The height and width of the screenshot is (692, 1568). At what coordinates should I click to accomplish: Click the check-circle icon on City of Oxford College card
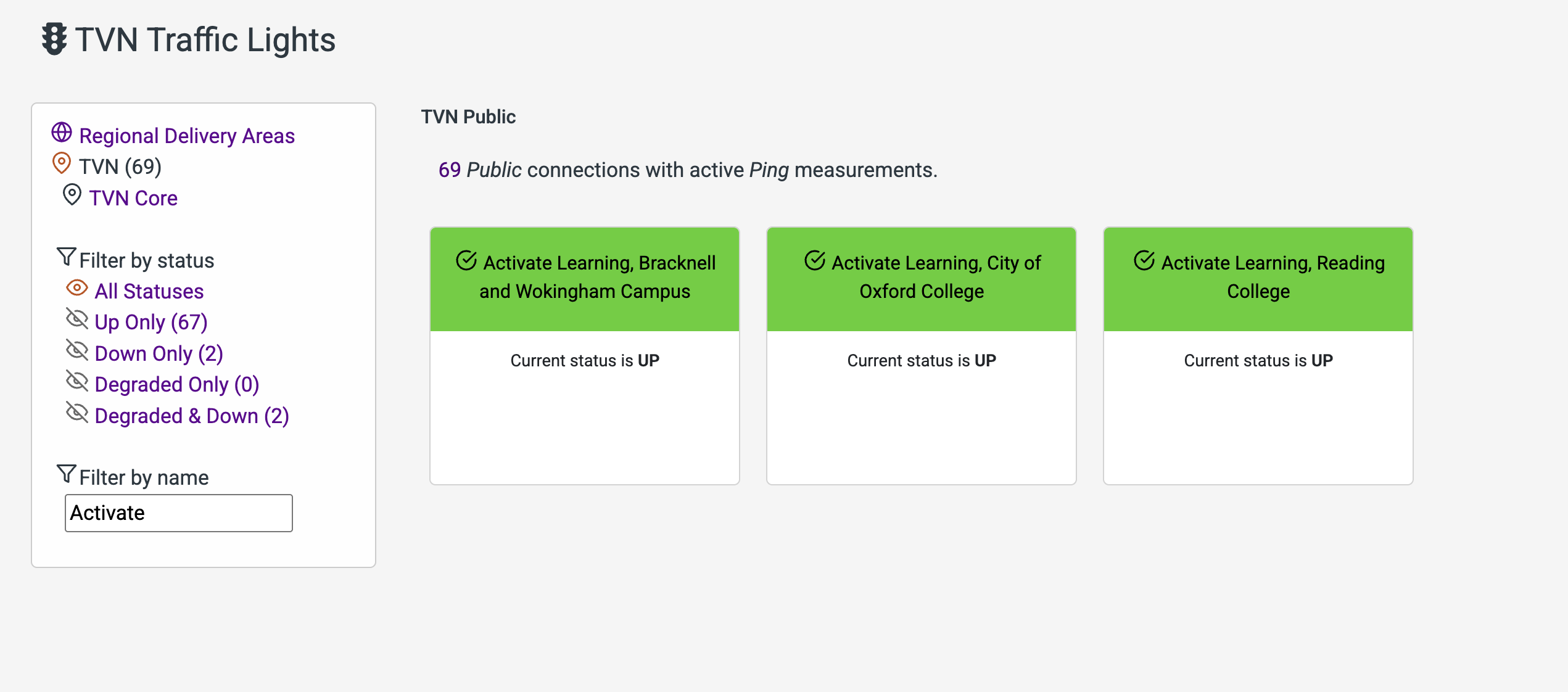click(x=815, y=261)
